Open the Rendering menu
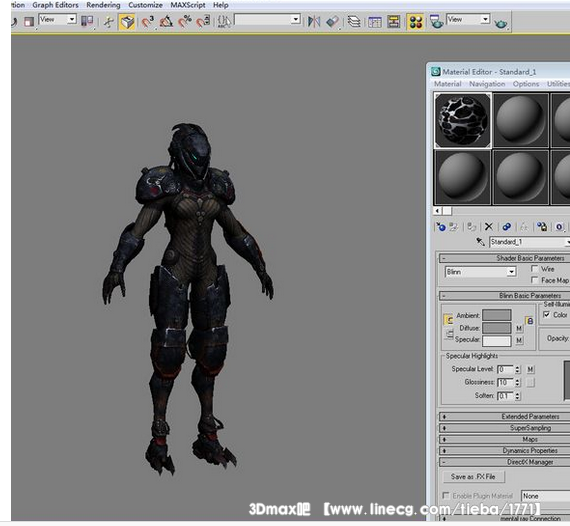The width and height of the screenshot is (570, 526). (x=103, y=5)
